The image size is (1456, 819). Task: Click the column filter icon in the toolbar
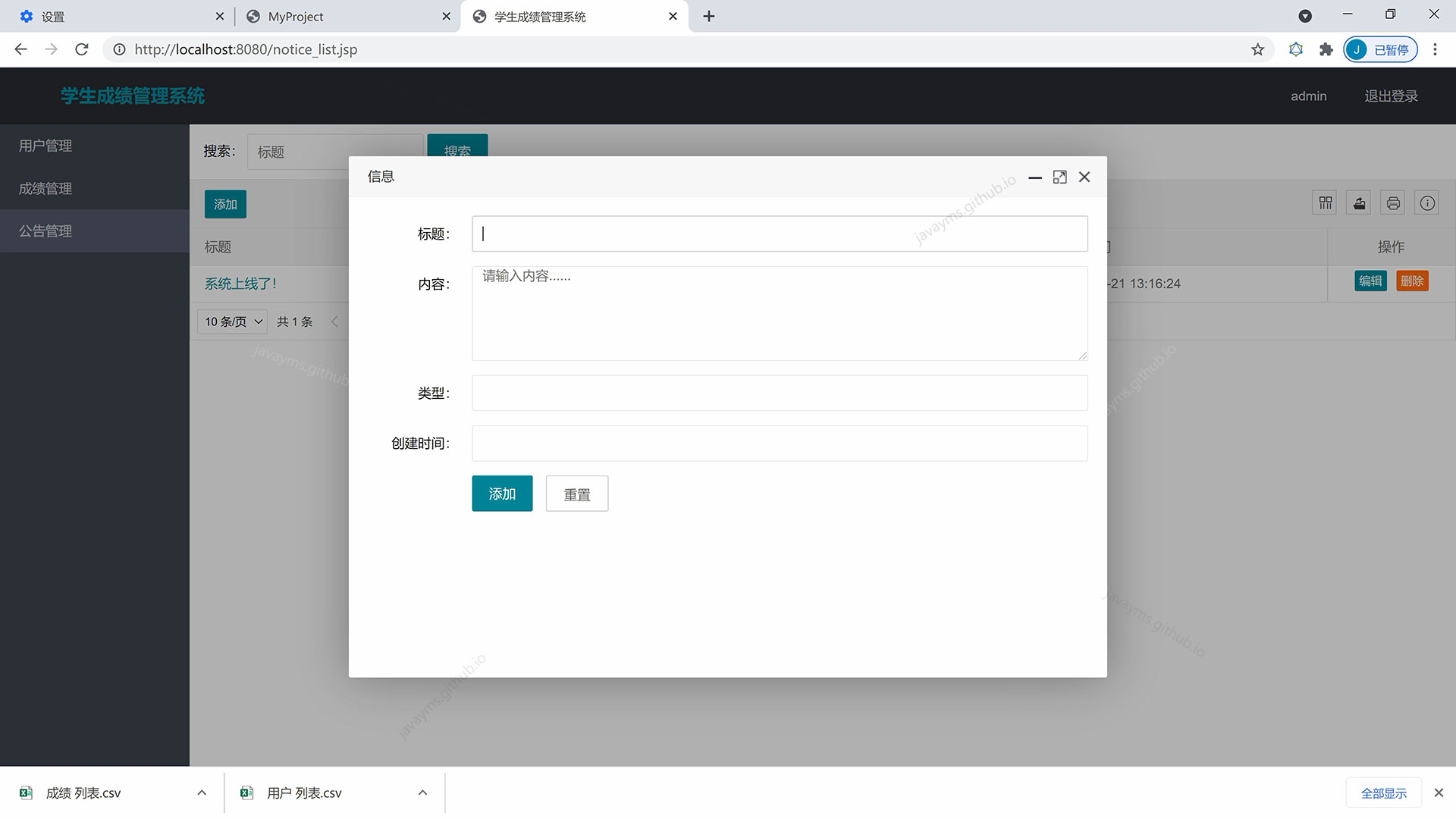[1325, 202]
